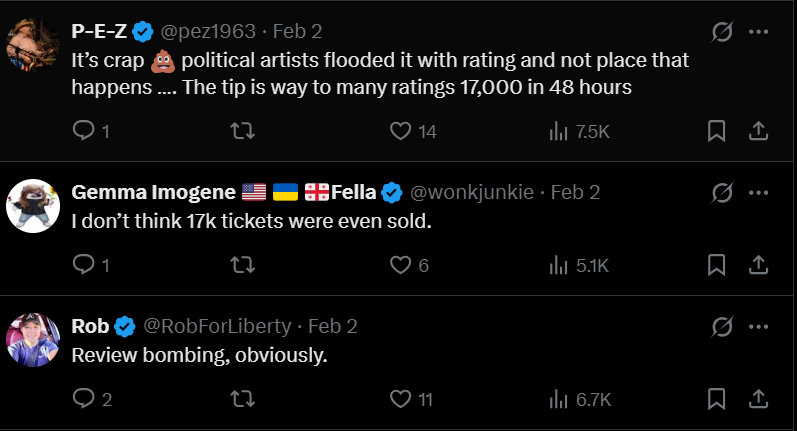Bookmark Rob's tweet

(x=716, y=399)
